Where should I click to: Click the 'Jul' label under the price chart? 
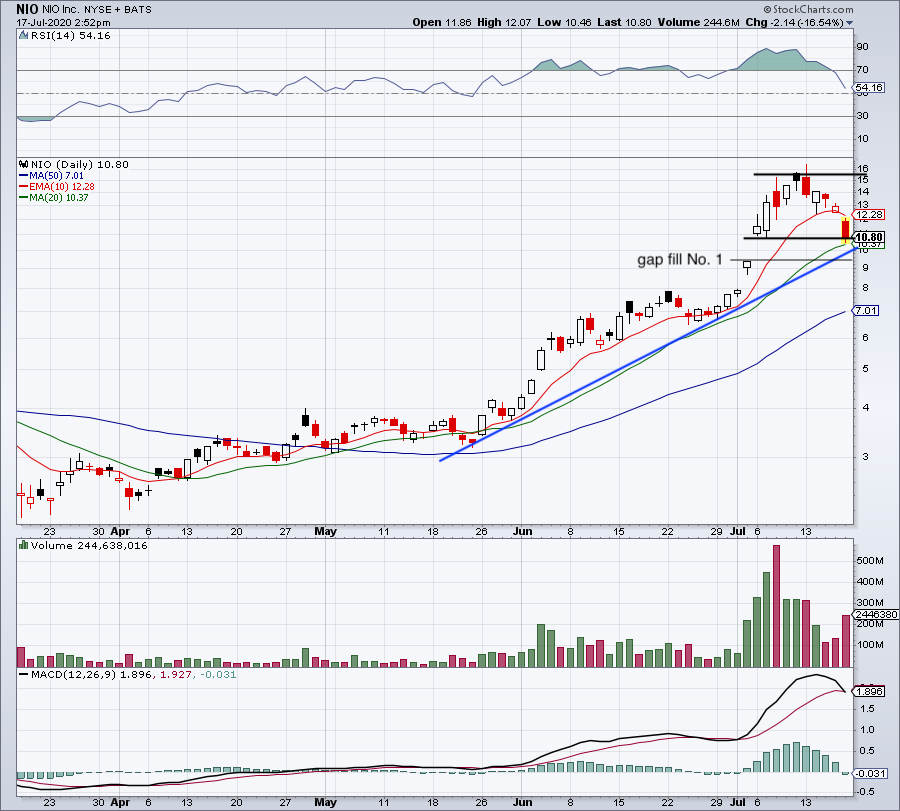coord(738,531)
